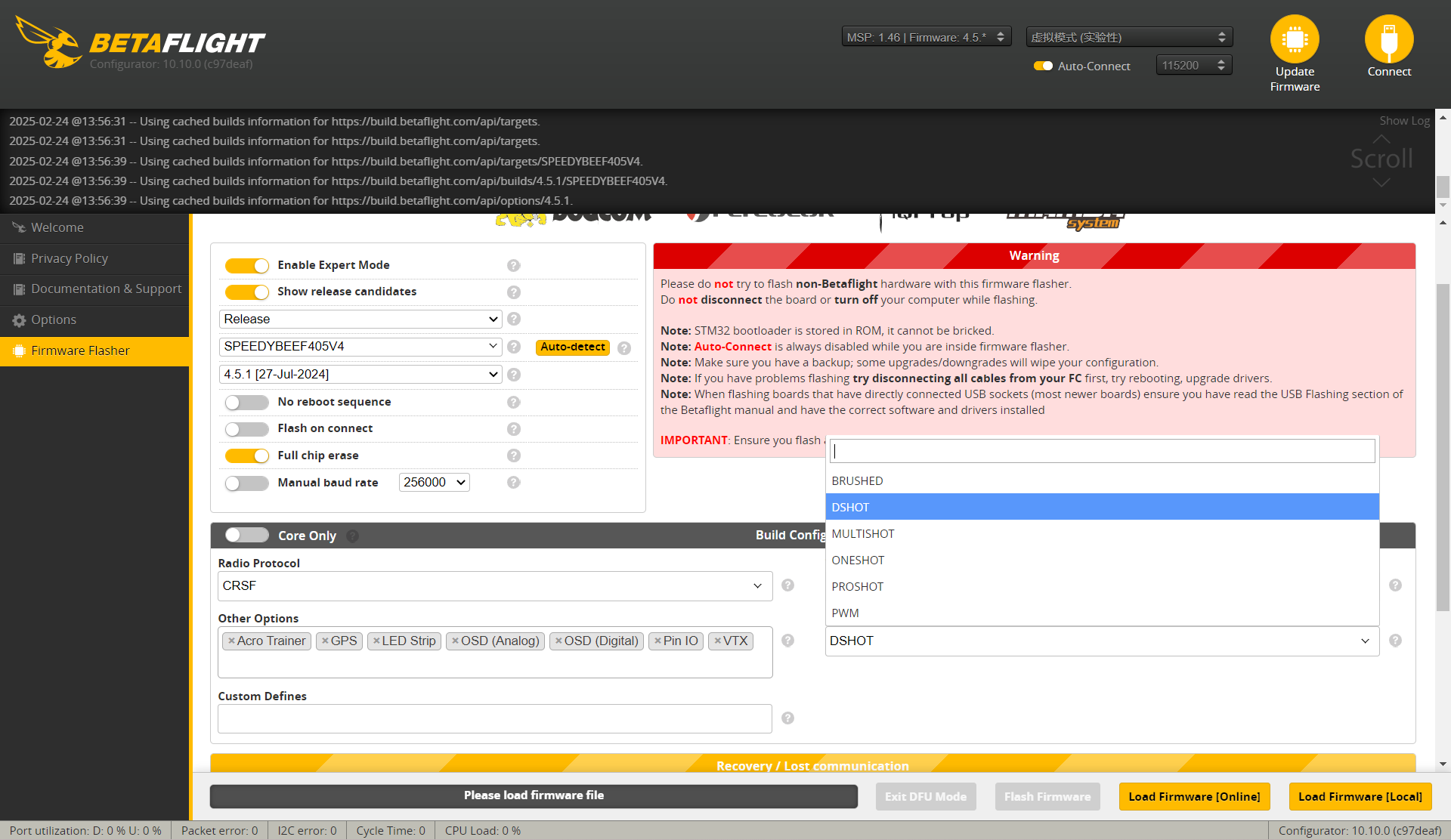Viewport: 1451px width, 840px height.
Task: Toggle Show release candidates switch
Action: [247, 292]
